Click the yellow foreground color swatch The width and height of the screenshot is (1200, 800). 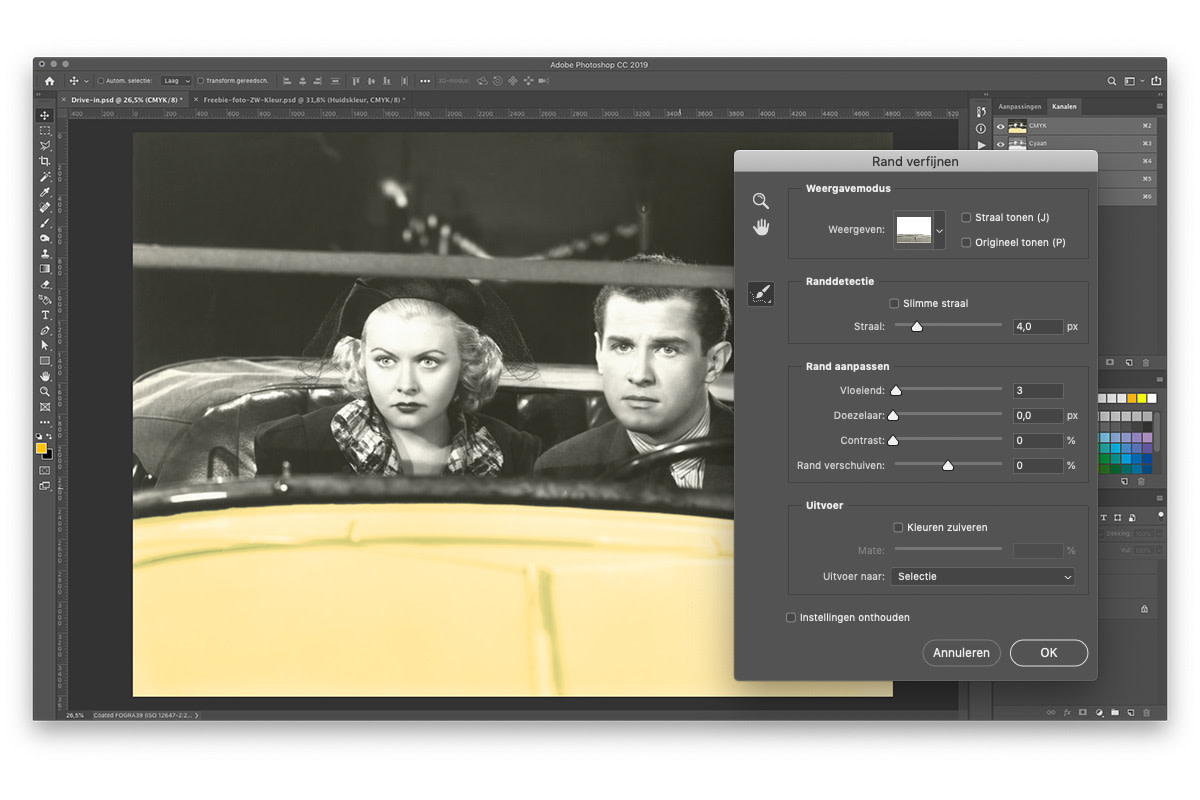41,449
